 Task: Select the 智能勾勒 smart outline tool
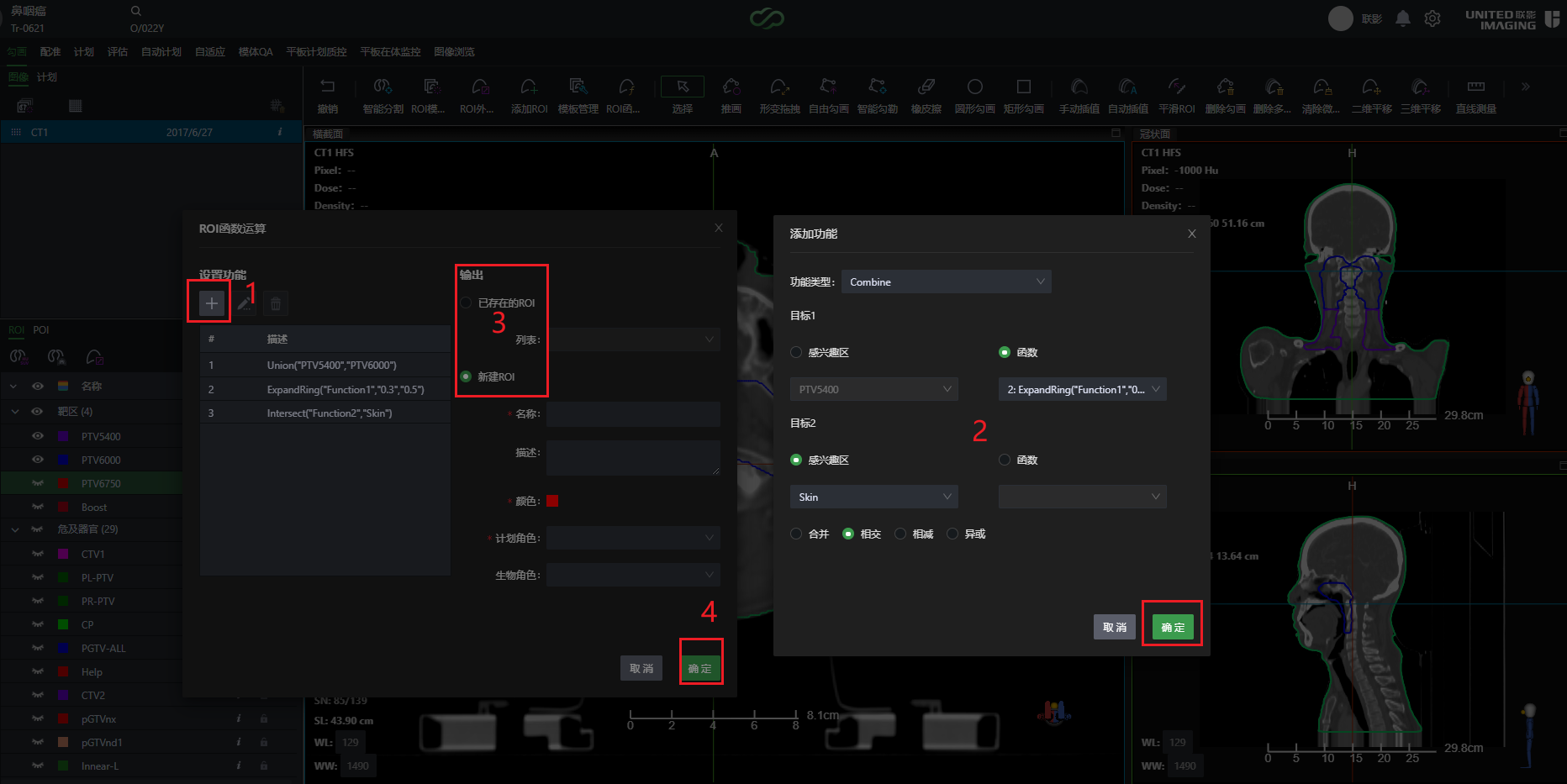[877, 96]
